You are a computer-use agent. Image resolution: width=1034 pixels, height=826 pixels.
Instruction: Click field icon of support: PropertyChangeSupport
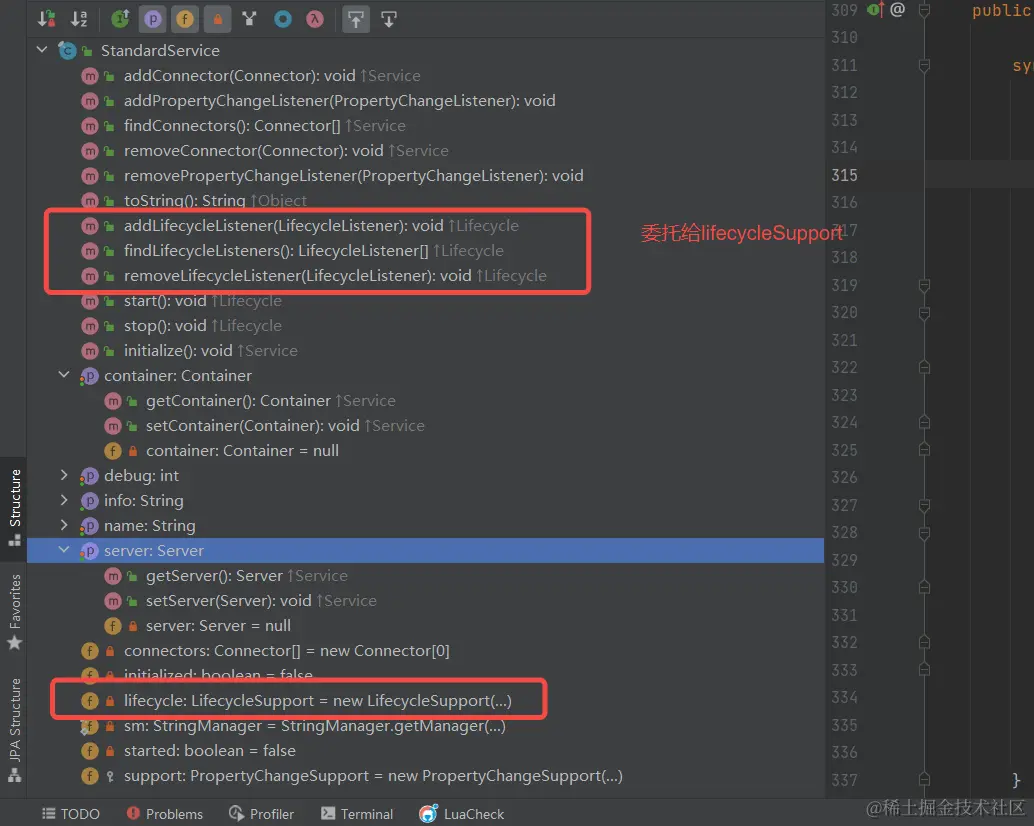[90, 776]
